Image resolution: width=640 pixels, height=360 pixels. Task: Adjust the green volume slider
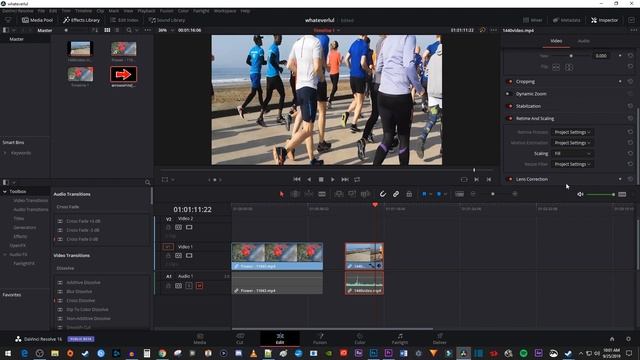(x=600, y=195)
